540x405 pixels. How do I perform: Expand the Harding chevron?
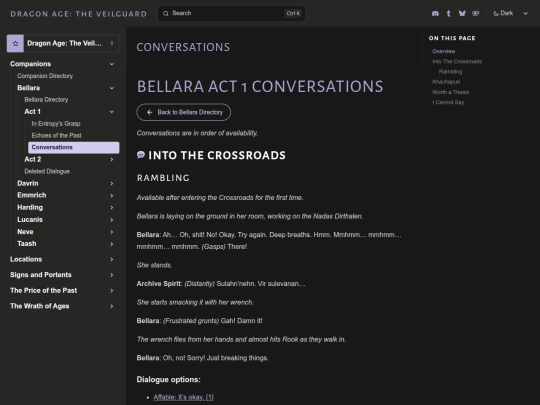112,208
